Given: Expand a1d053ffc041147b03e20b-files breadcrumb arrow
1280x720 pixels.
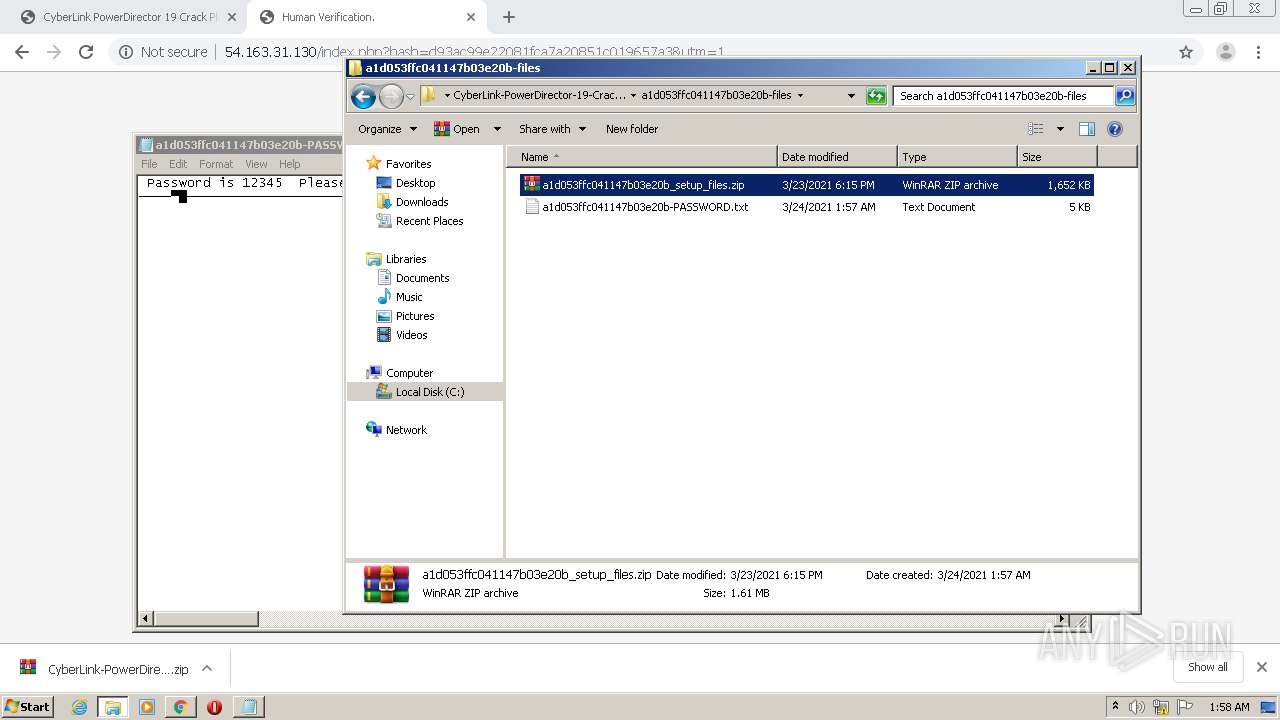Looking at the screenshot, I should [x=800, y=96].
